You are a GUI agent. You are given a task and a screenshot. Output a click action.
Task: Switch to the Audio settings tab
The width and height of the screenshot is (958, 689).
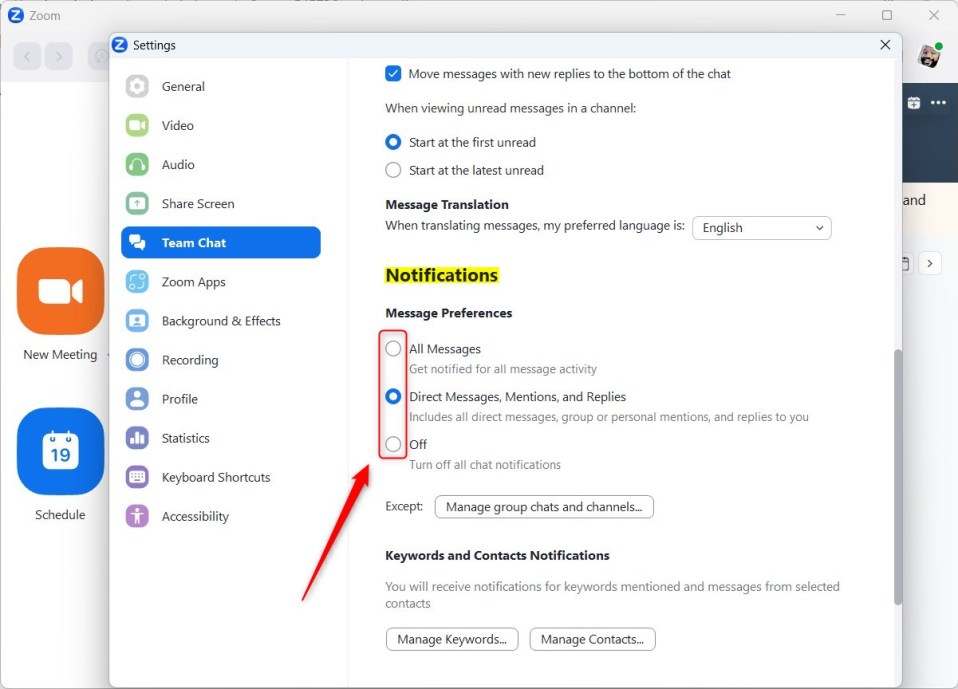(x=221, y=164)
